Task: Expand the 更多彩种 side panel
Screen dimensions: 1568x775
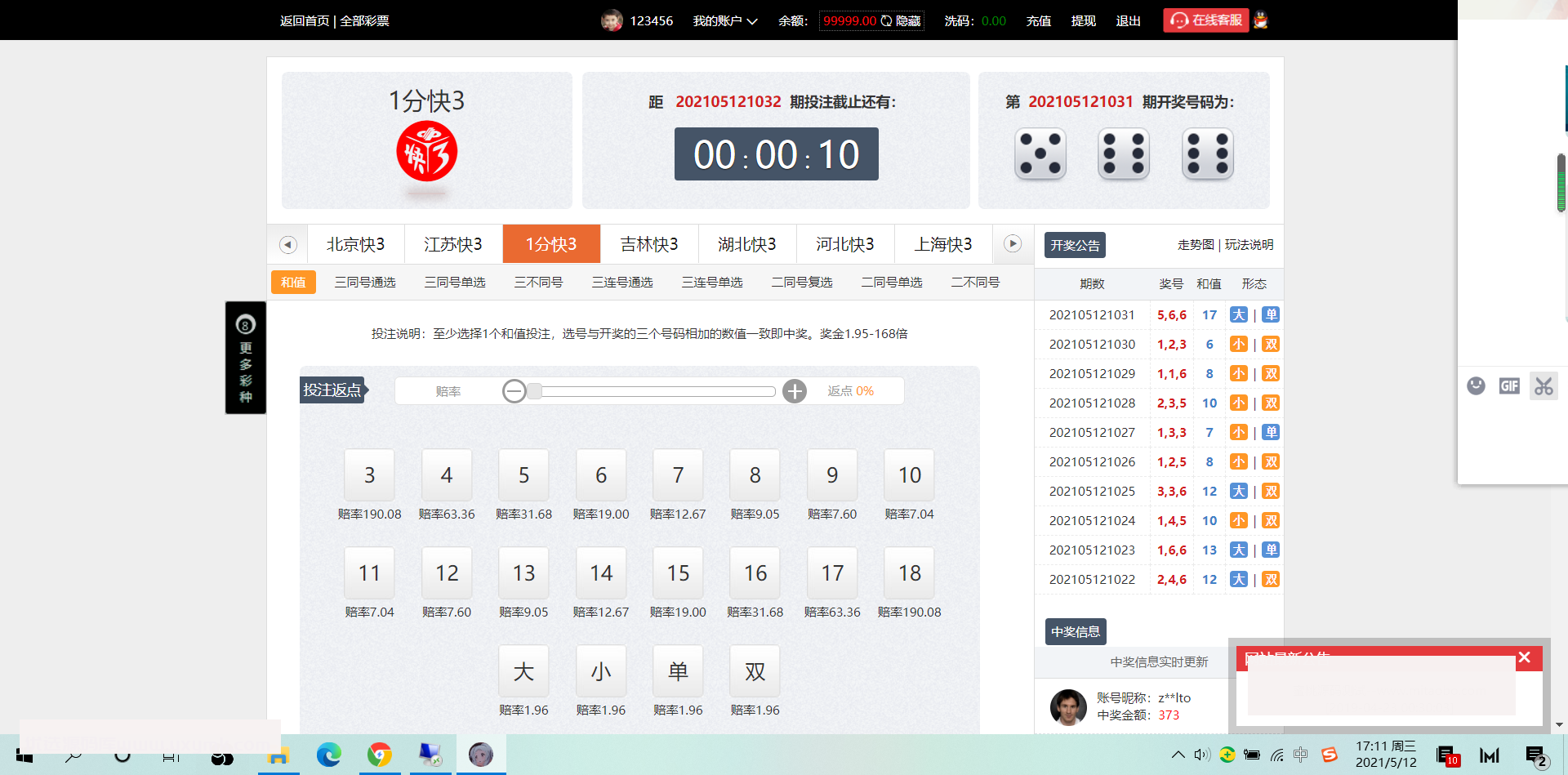Action: point(246,358)
